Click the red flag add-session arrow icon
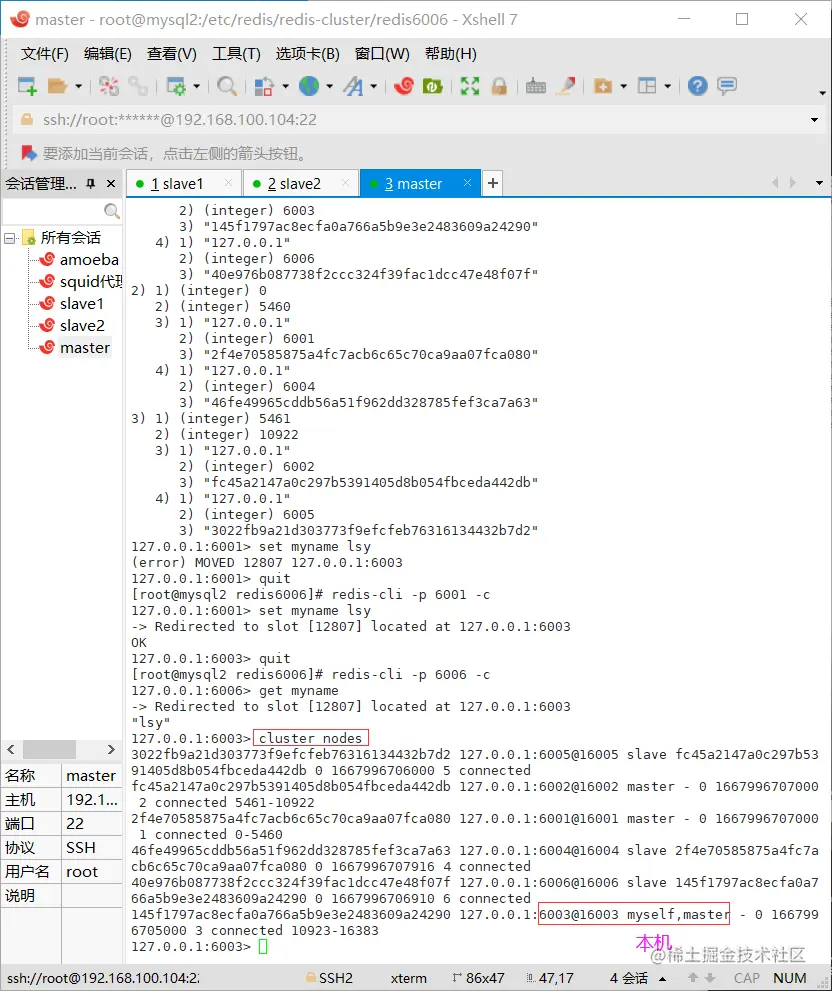The width and height of the screenshot is (832, 991). [29, 153]
